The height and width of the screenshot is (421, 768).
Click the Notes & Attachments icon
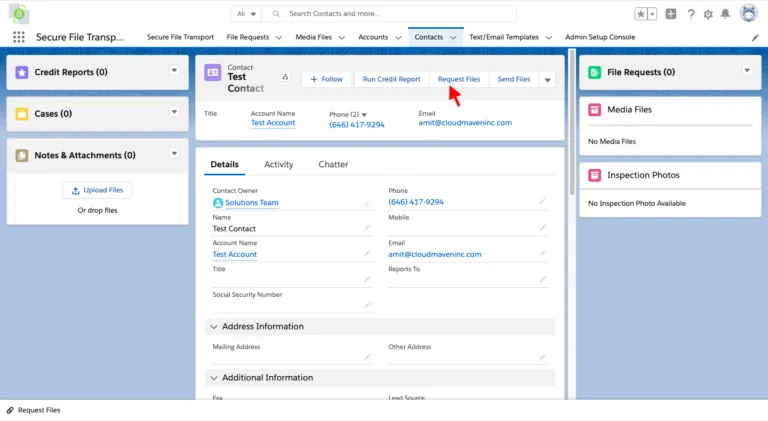(22, 156)
